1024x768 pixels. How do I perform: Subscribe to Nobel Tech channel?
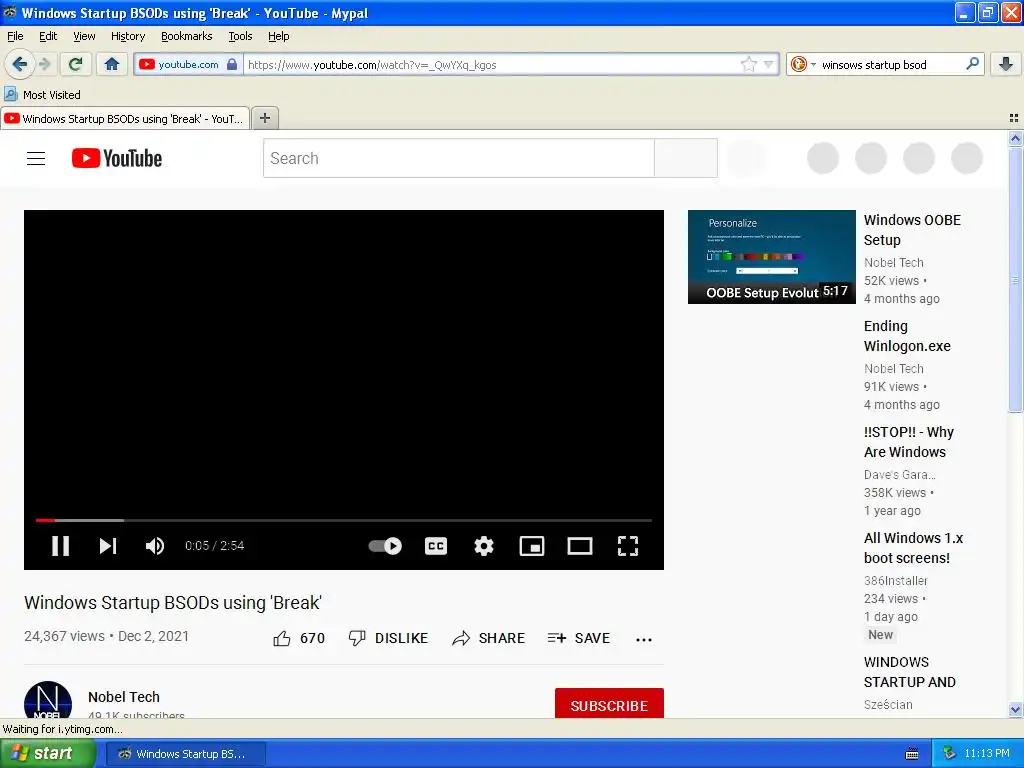tap(609, 703)
